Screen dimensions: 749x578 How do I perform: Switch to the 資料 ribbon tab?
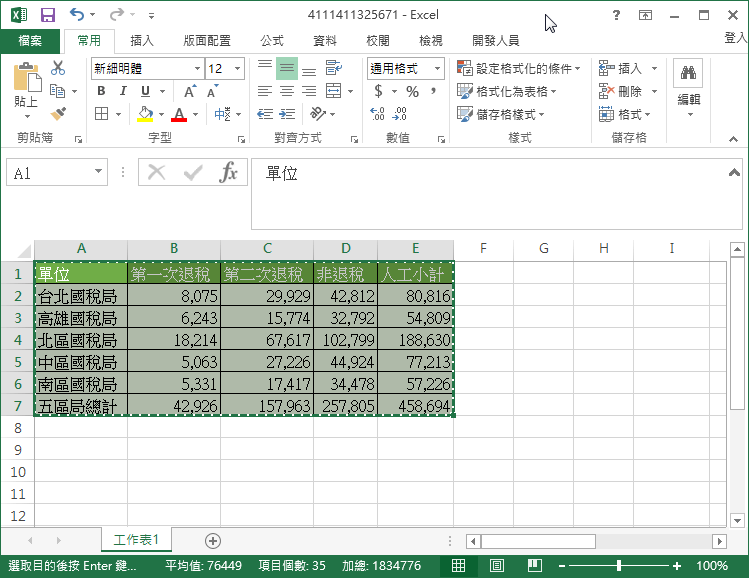(x=325, y=41)
